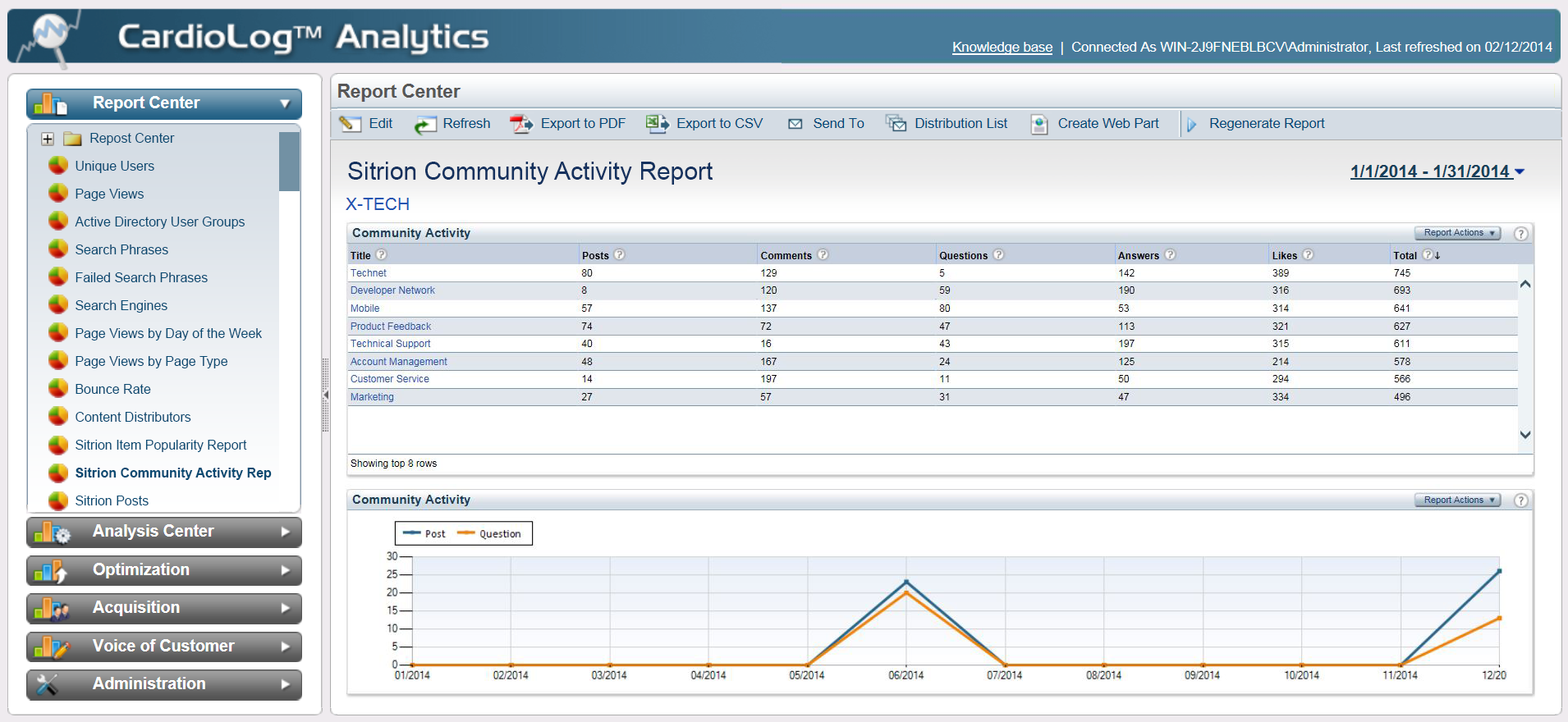The height and width of the screenshot is (722, 1568).
Task: Open Report Actions menu for the table
Action: pyautogui.click(x=1457, y=233)
